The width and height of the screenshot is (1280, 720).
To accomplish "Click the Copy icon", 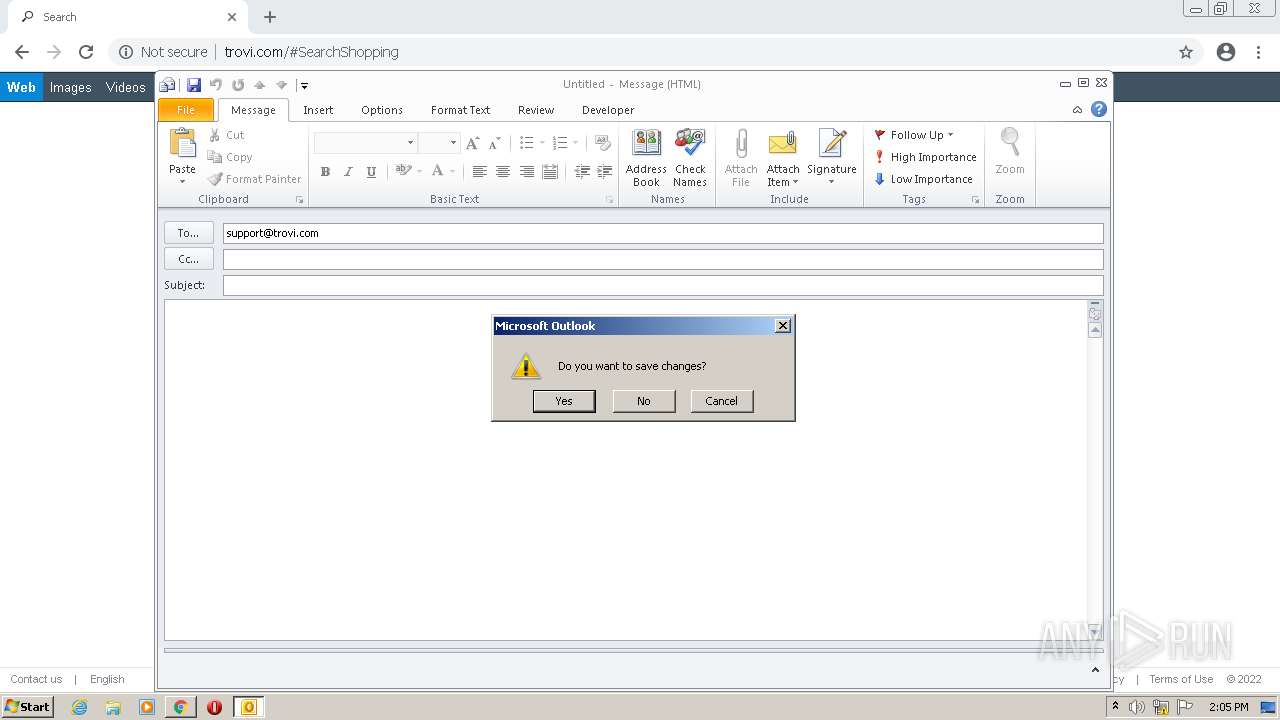I will tap(214, 157).
